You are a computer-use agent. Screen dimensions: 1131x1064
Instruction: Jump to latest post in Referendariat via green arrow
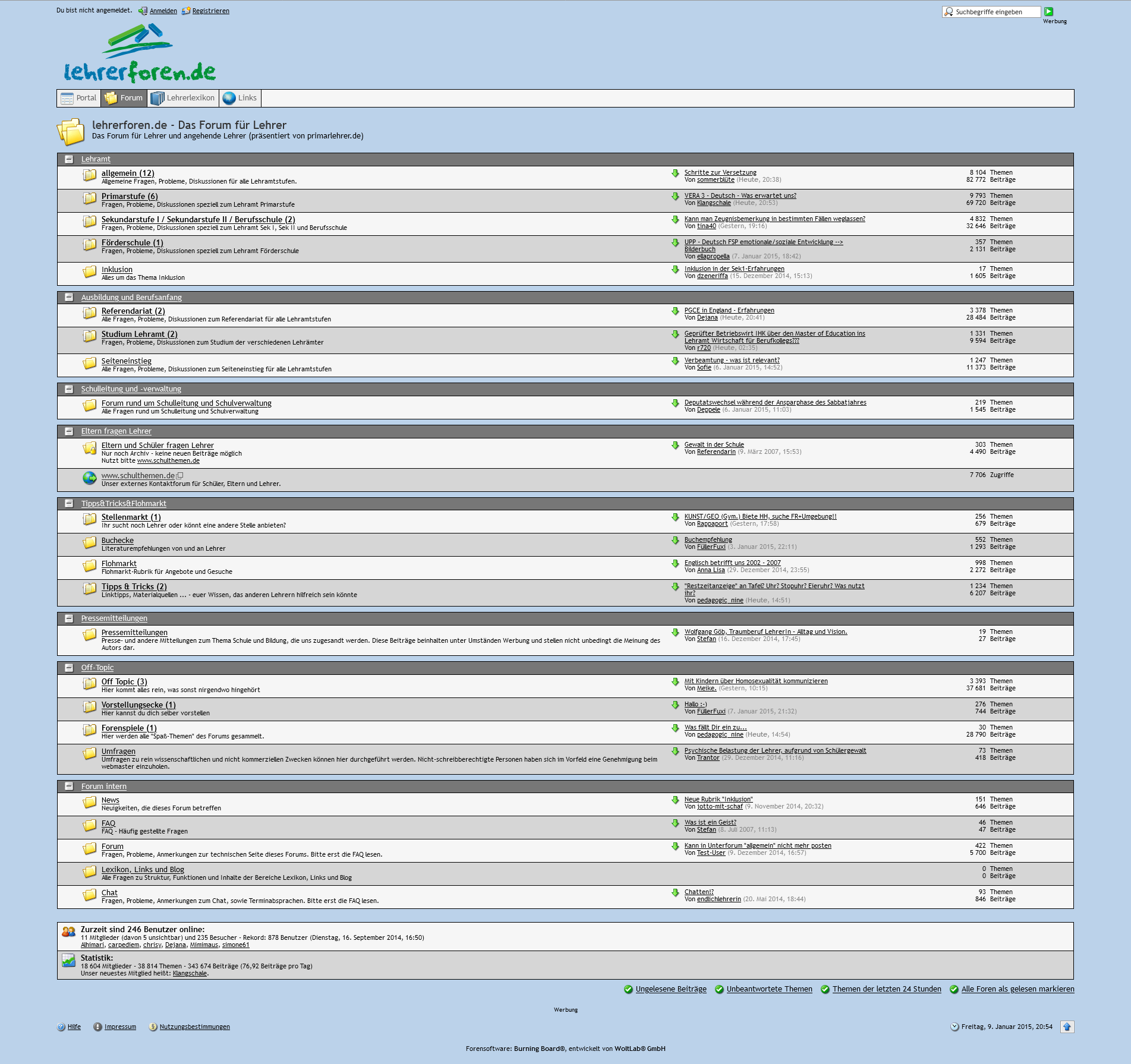[x=675, y=311]
